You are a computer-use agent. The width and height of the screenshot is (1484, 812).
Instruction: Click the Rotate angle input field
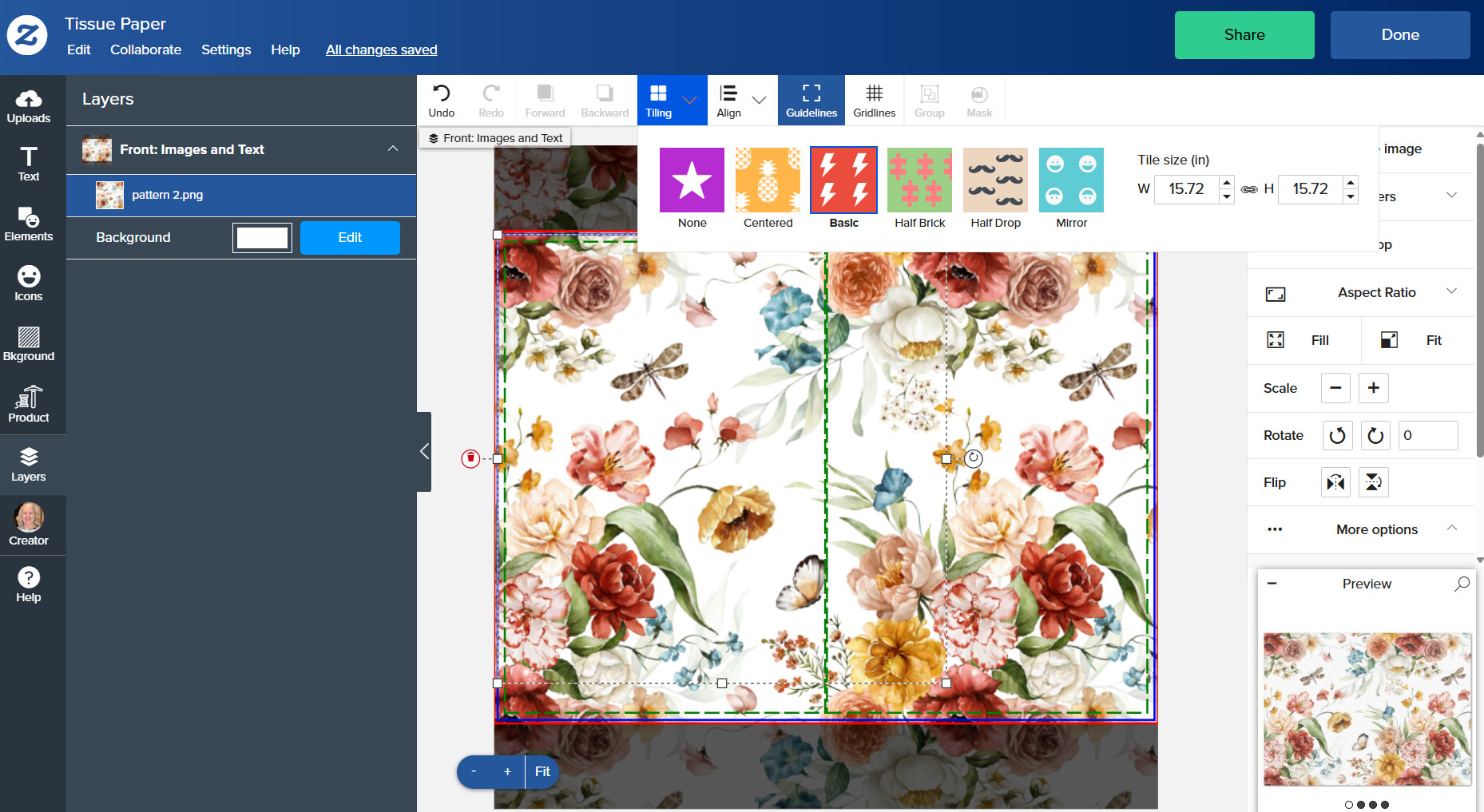pos(1428,436)
